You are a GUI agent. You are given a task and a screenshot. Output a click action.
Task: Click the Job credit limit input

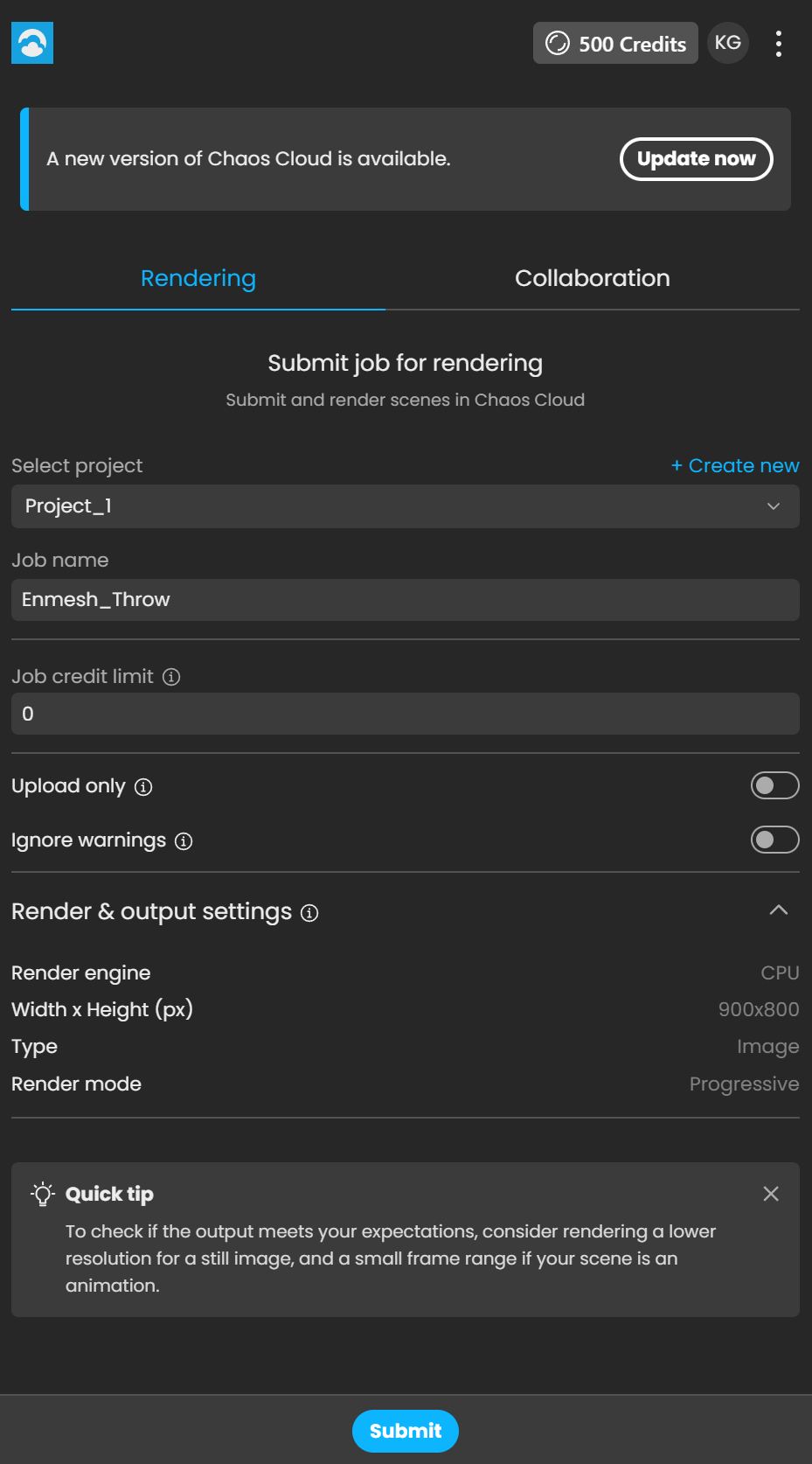(x=406, y=714)
